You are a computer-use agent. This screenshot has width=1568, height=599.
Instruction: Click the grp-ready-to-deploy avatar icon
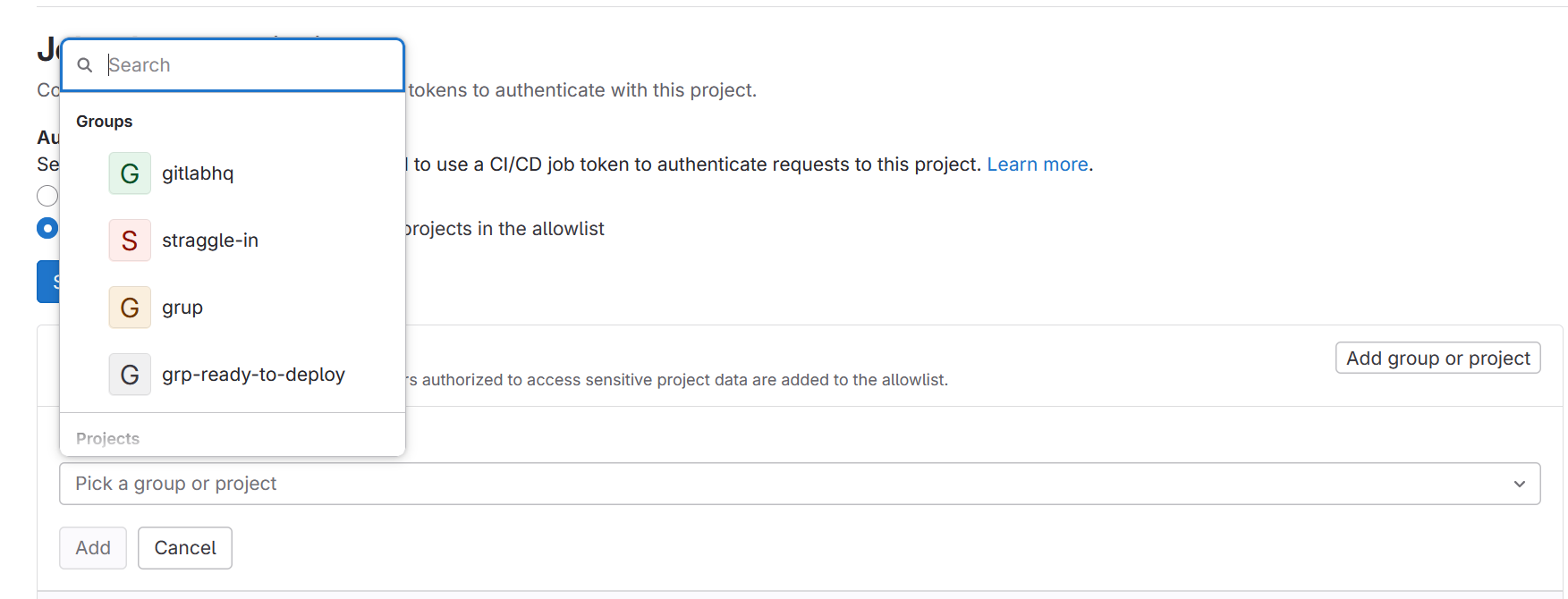[129, 374]
